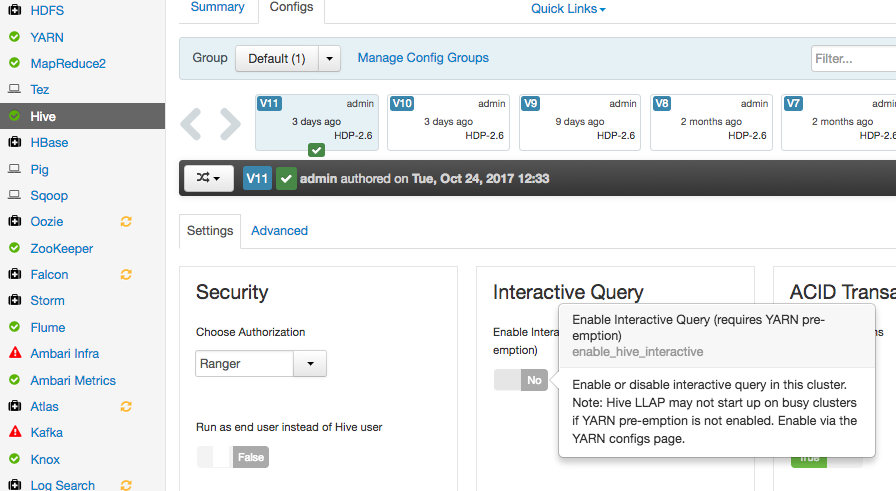Click the Falcon restart-required refresh icon

(126, 274)
